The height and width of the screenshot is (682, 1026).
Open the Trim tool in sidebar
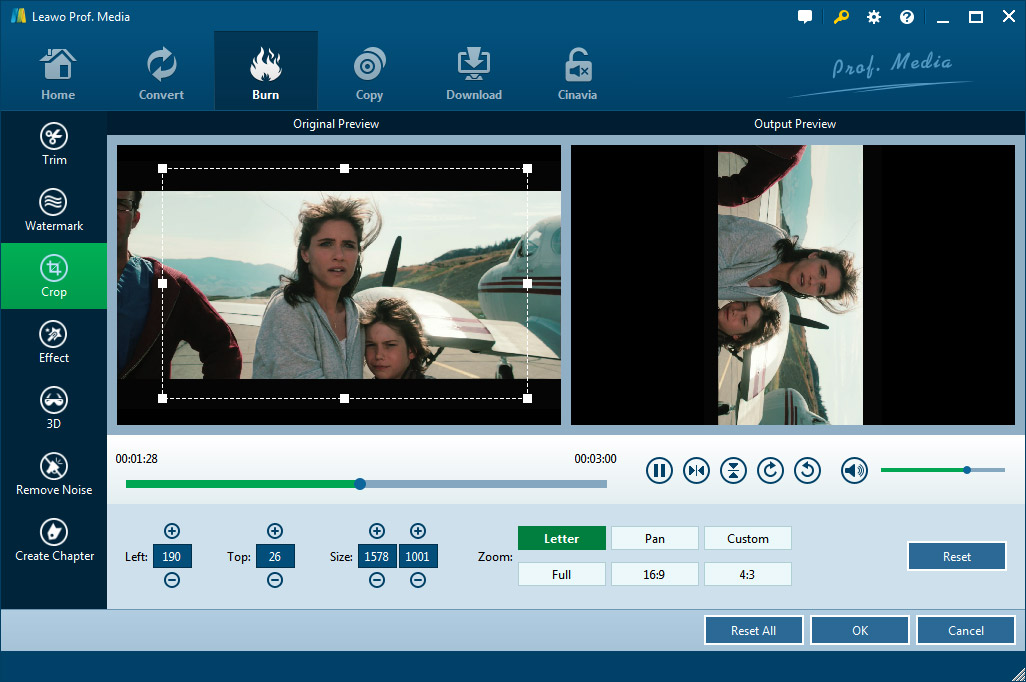[x=54, y=145]
